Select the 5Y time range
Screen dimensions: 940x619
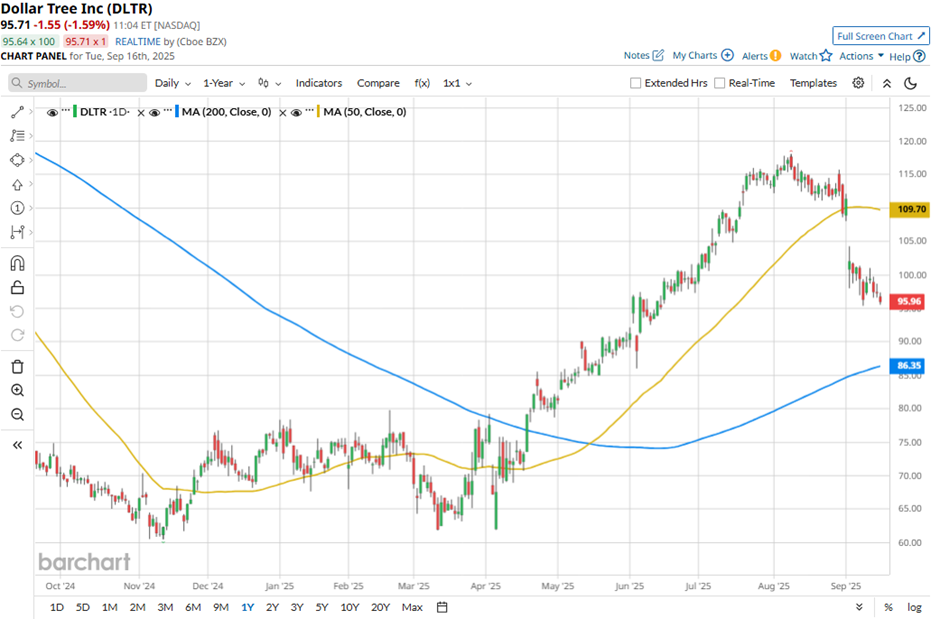tap(322, 607)
